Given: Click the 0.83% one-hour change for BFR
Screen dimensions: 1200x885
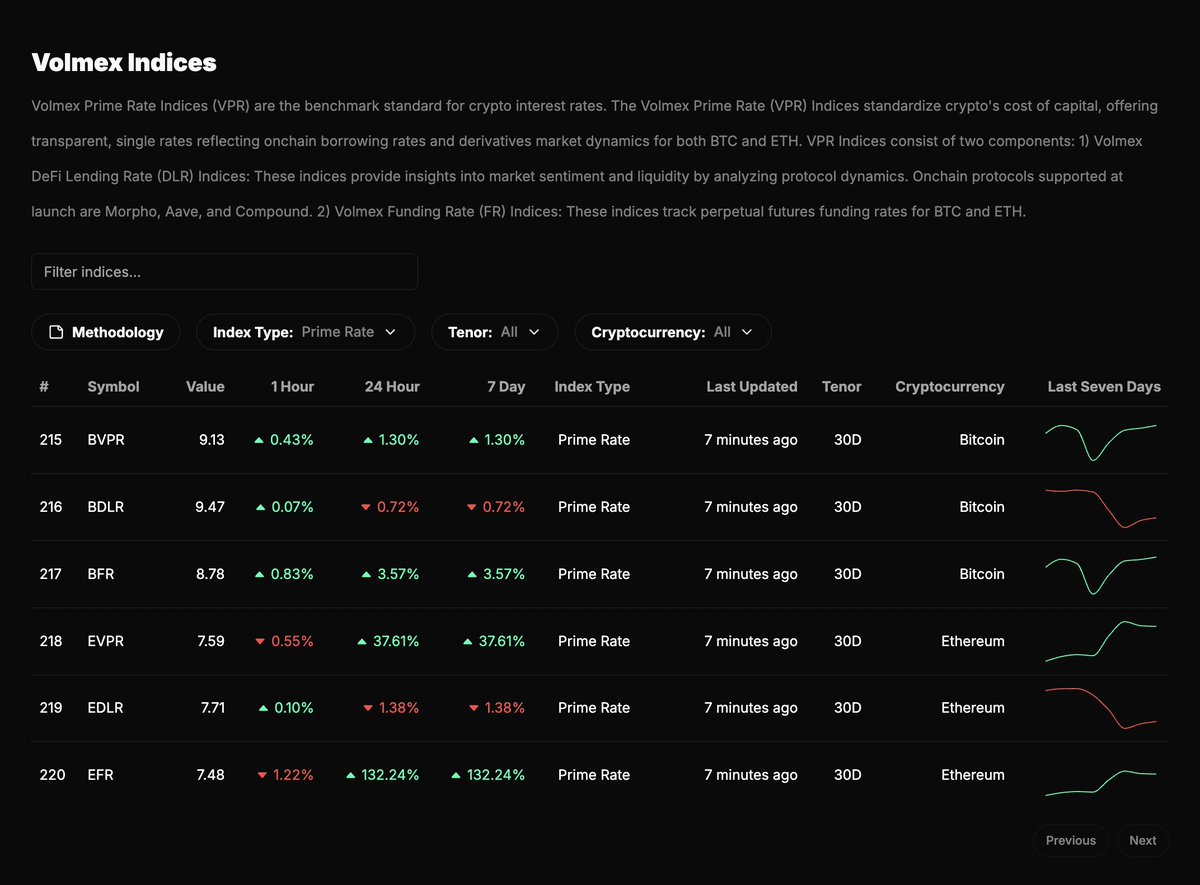Looking at the screenshot, I should [284, 574].
